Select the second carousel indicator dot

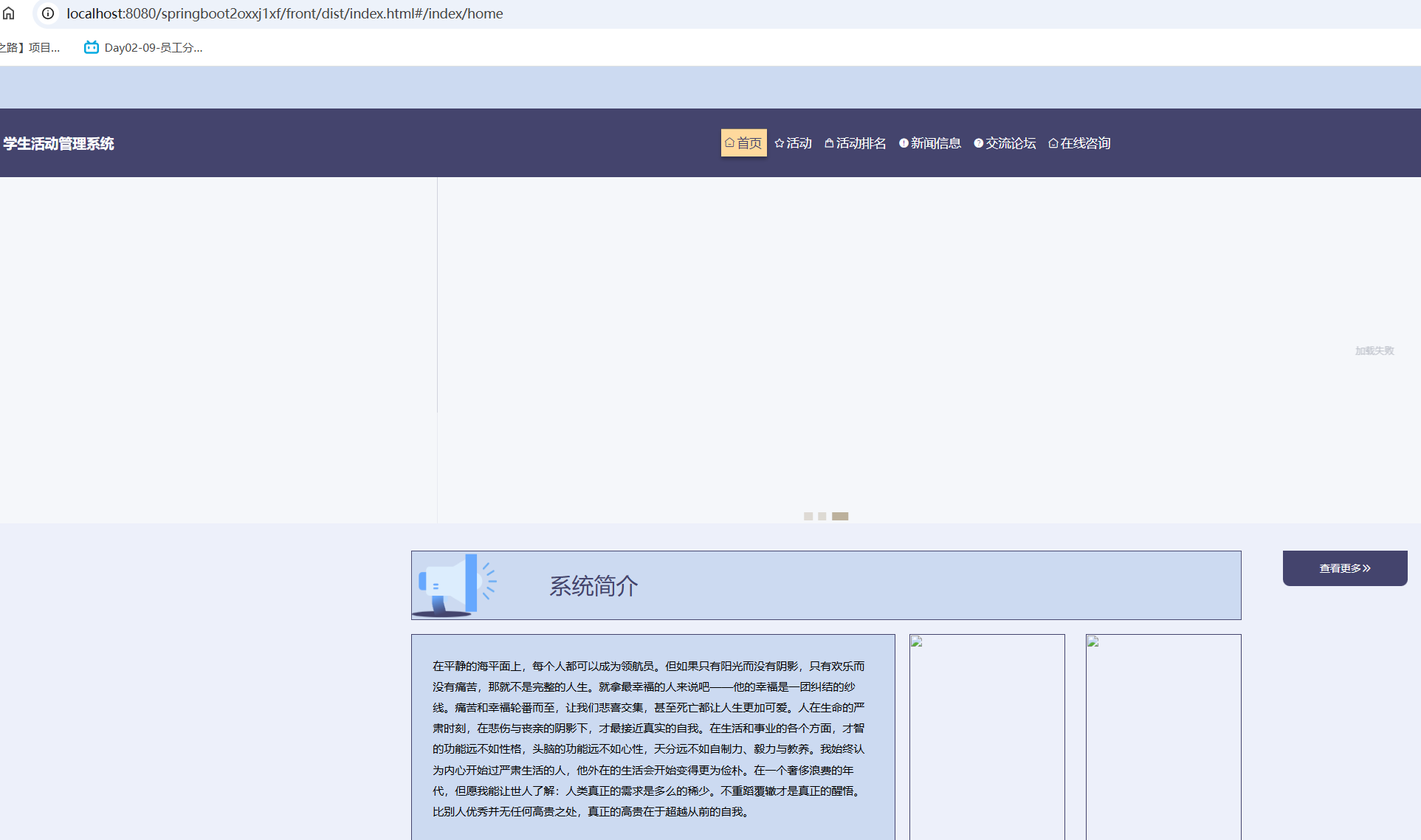coord(822,516)
